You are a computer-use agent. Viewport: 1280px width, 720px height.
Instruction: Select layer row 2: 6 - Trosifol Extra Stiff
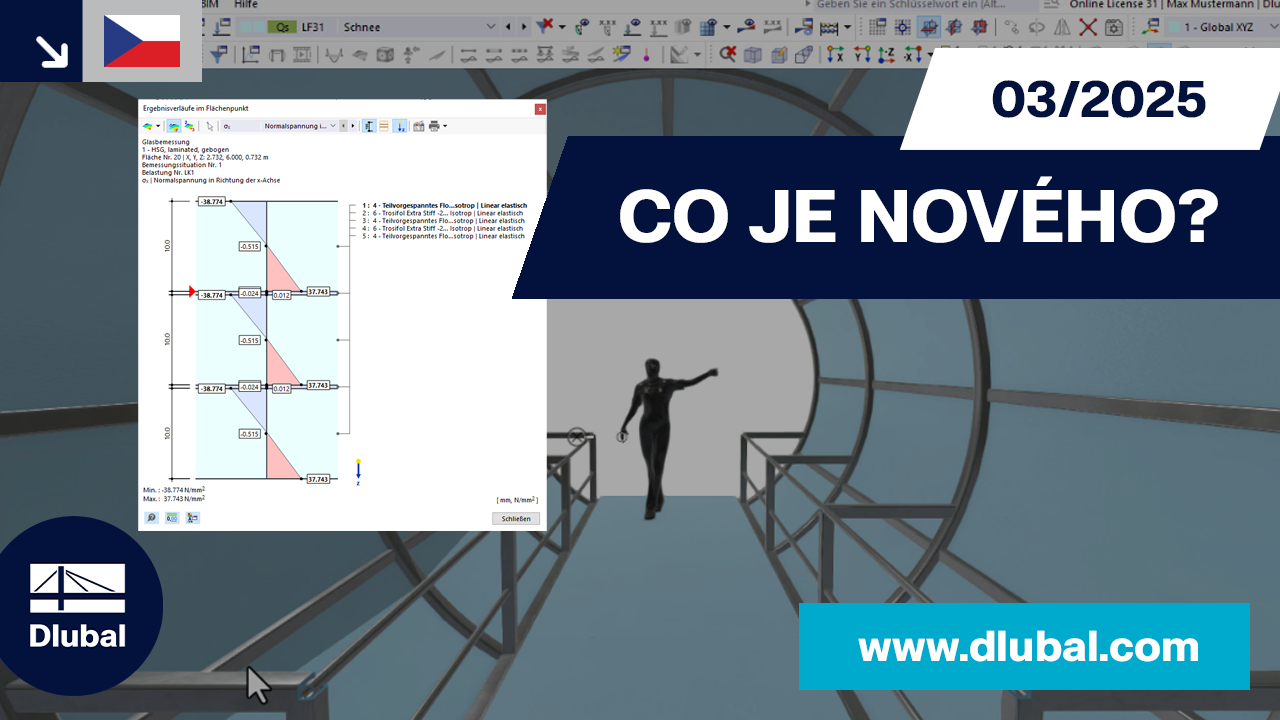(443, 213)
